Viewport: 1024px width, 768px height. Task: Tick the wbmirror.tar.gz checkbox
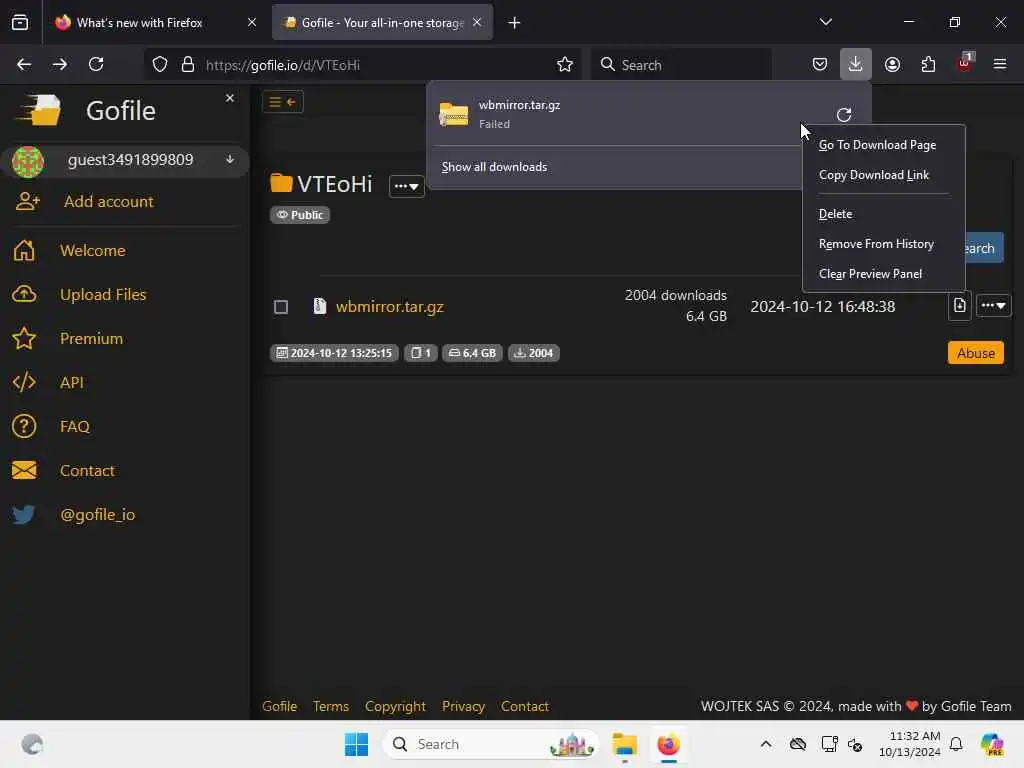pos(281,307)
